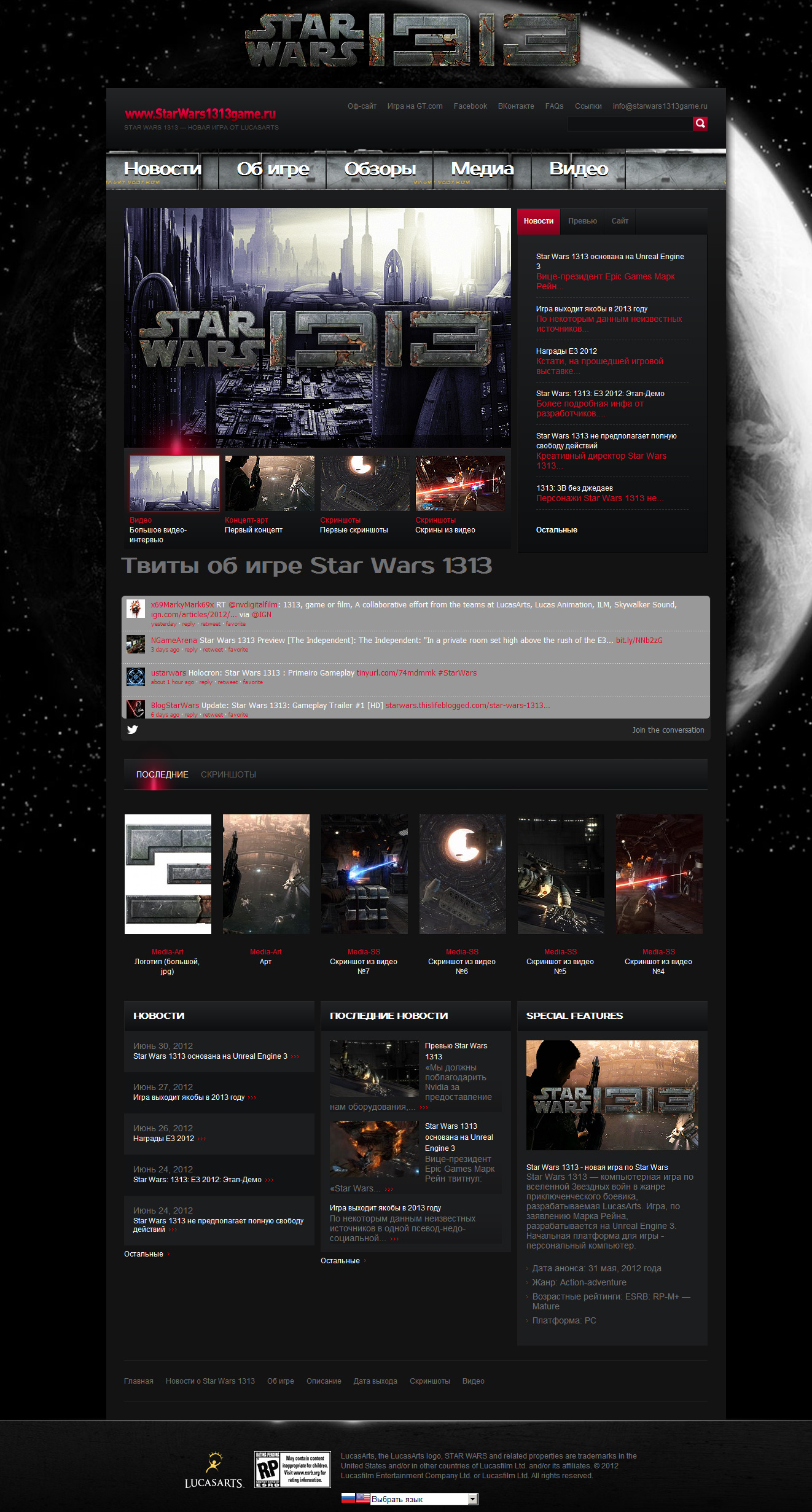Click info@starwars1313game.ru email link
The width and height of the screenshot is (812, 1512).
pos(660,106)
